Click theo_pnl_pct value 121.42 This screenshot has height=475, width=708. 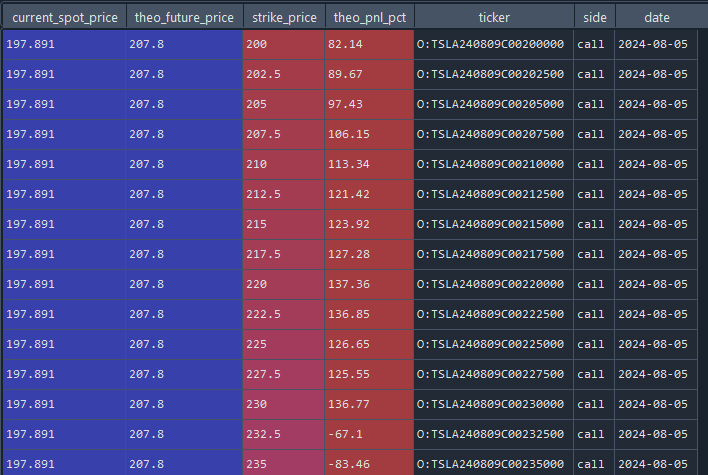[369, 194]
